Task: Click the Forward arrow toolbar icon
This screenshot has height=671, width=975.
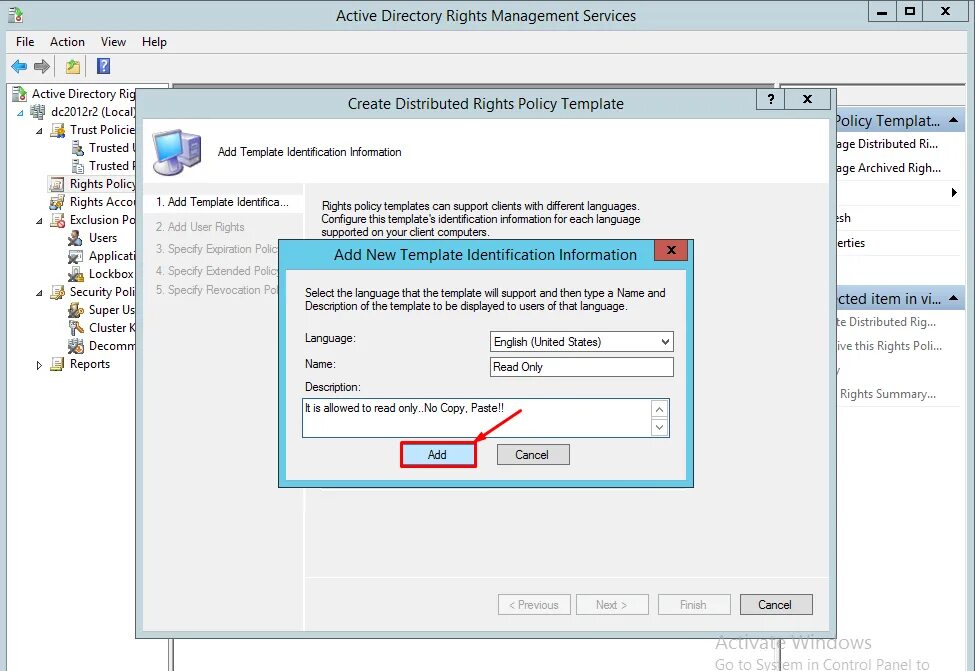Action: pos(42,66)
